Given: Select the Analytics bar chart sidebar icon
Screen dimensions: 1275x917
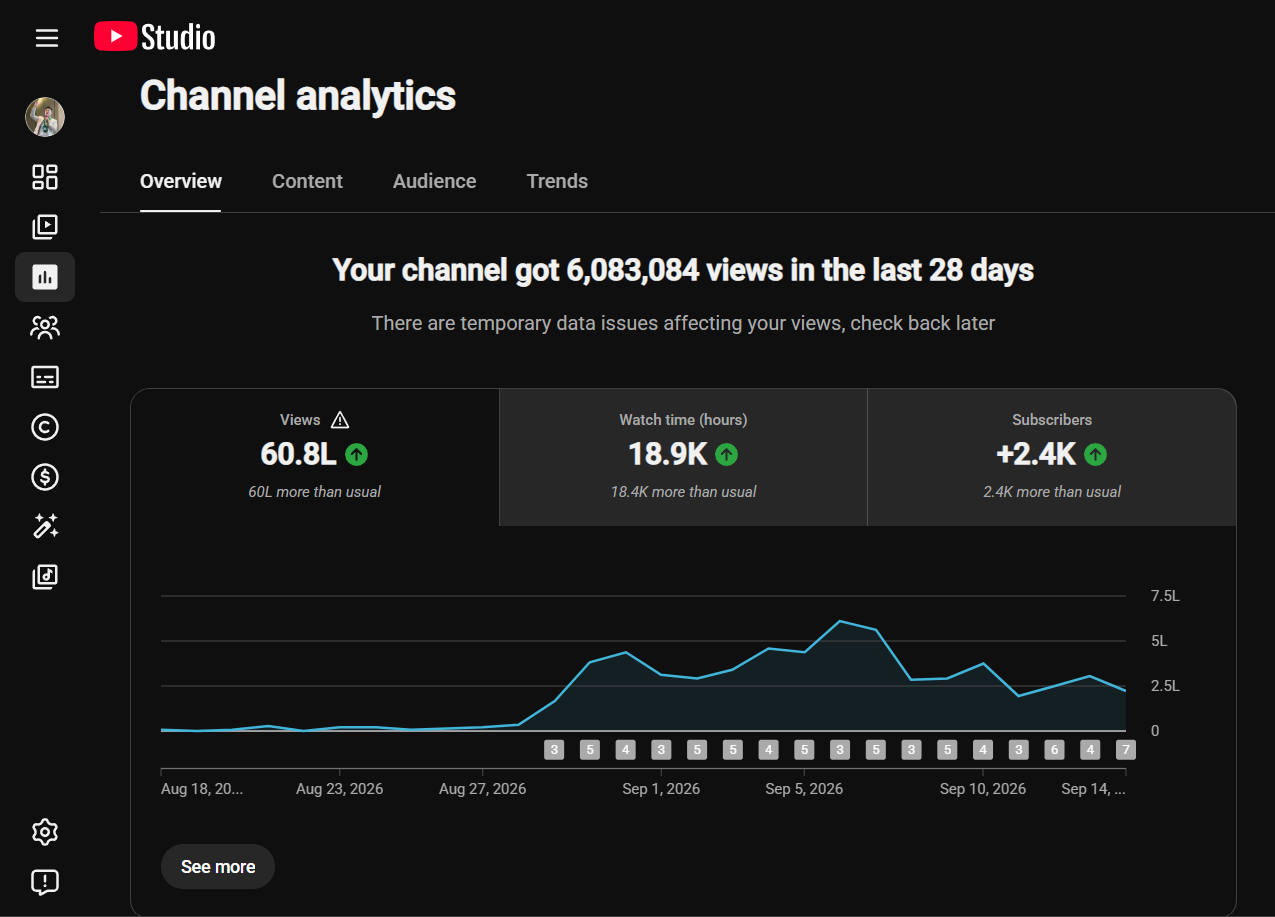Looking at the screenshot, I should [45, 277].
